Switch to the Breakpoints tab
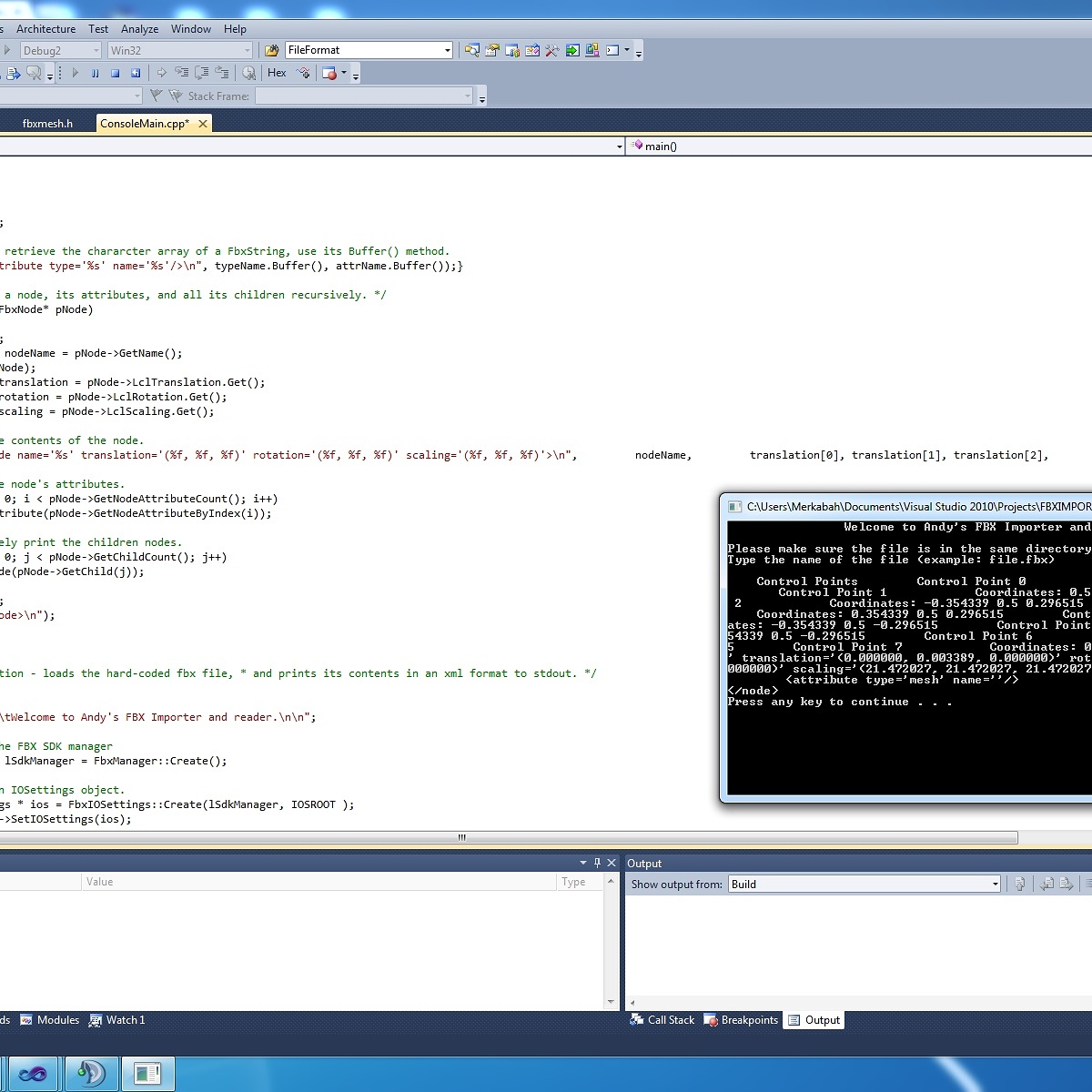 [x=742, y=1020]
